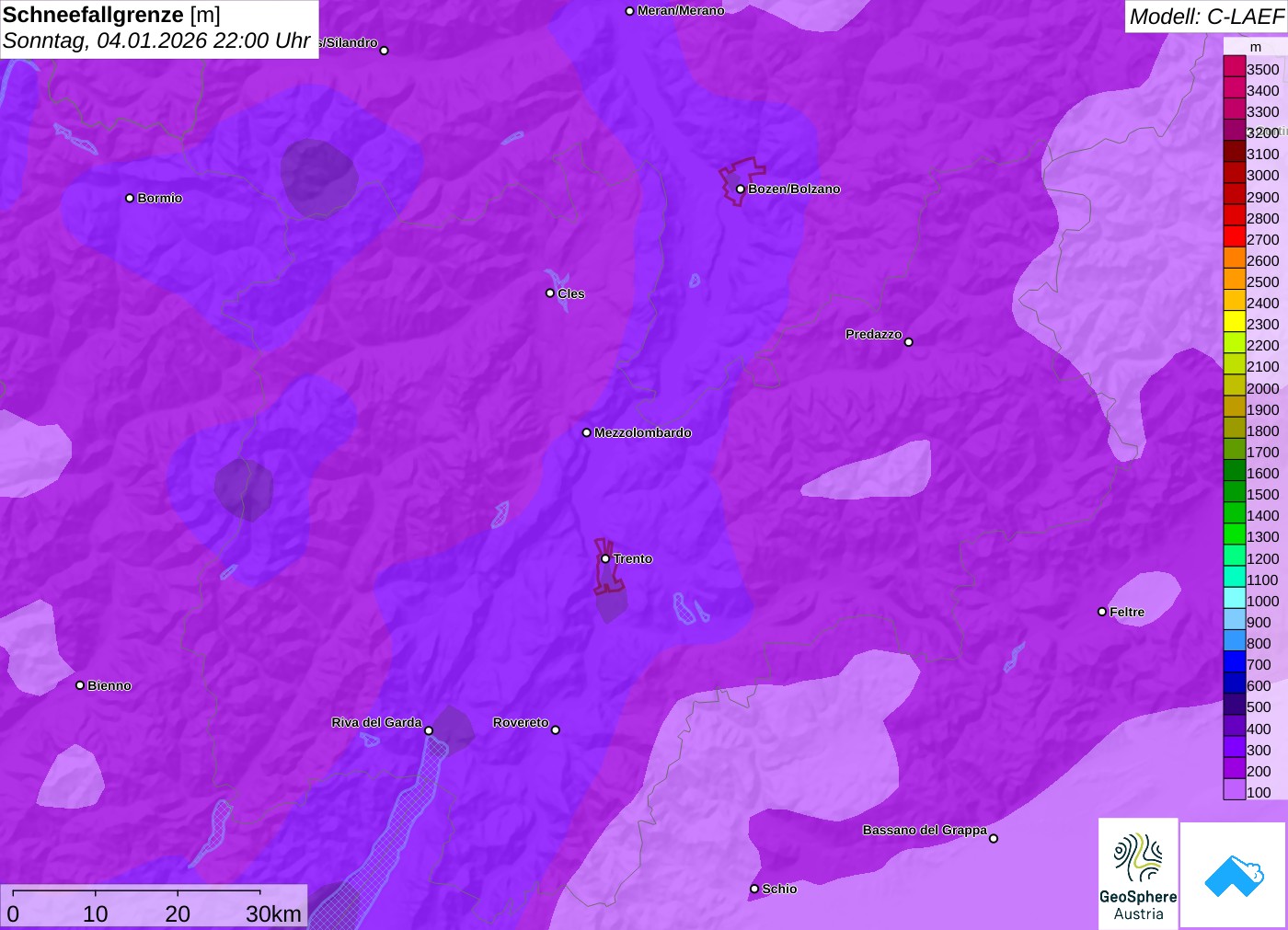Select the 1000 m cyan legend swatch

point(1234,599)
